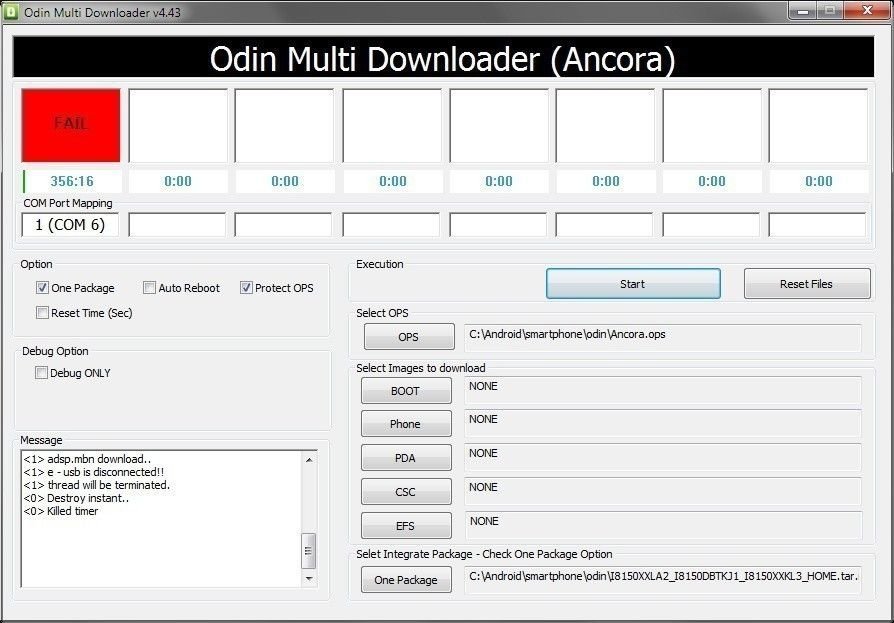The image size is (894, 623).
Task: Choose a BOOT image file
Action: coord(405,391)
